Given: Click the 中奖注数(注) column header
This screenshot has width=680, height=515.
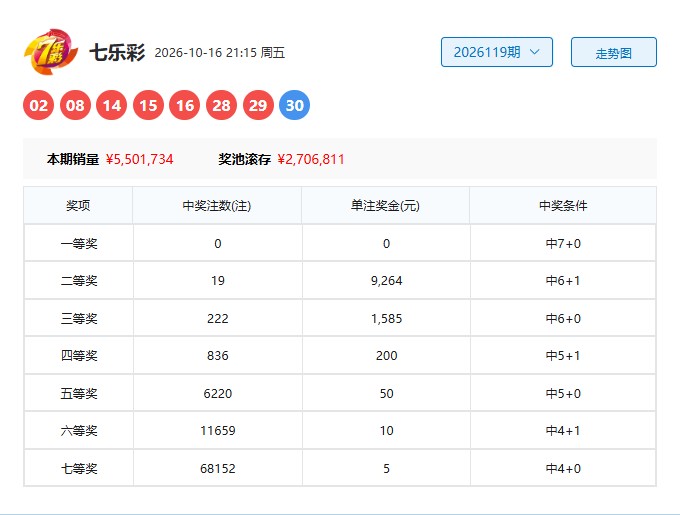Looking at the screenshot, I should (x=217, y=205).
